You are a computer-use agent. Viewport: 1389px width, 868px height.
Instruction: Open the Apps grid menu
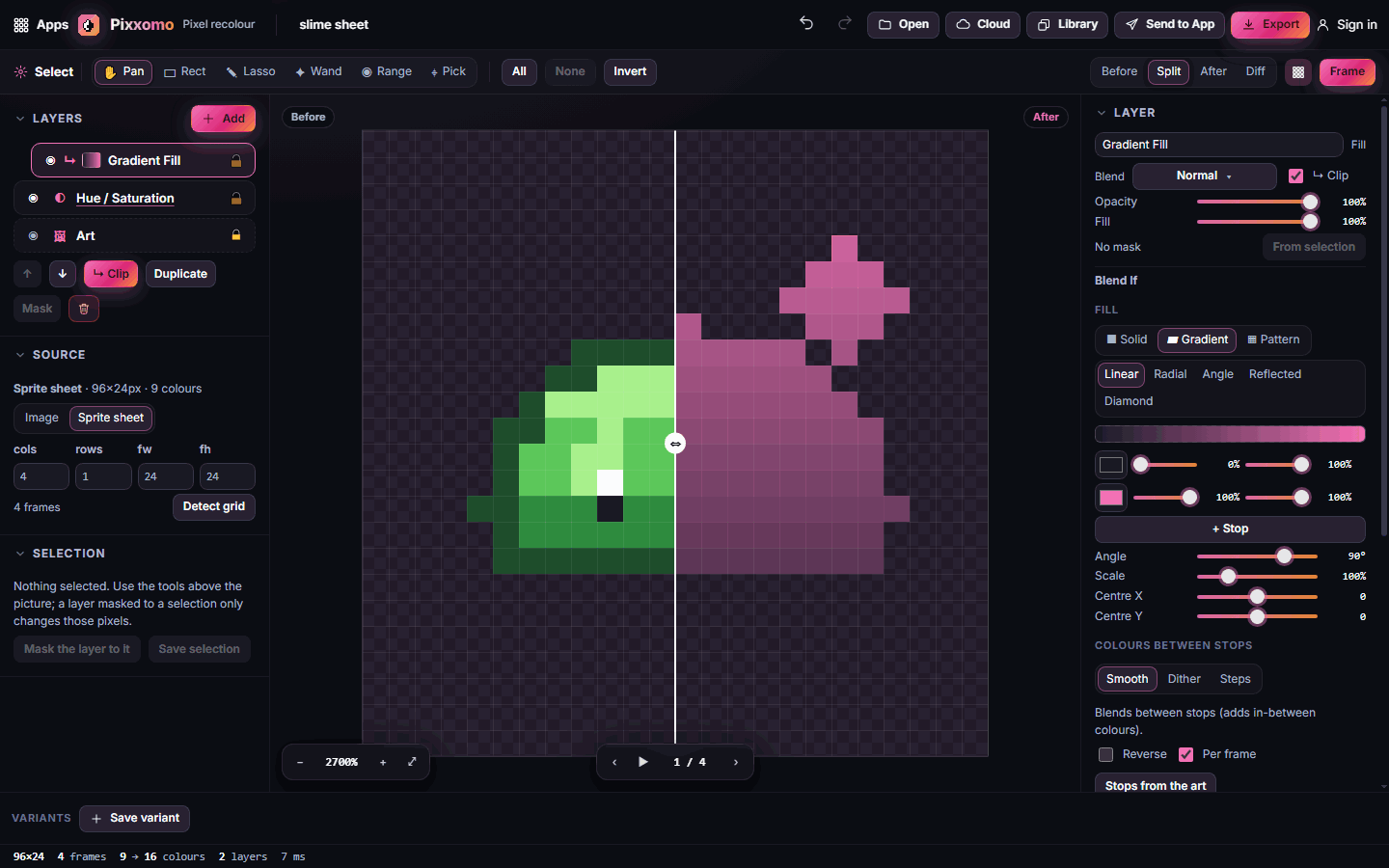tap(41, 24)
